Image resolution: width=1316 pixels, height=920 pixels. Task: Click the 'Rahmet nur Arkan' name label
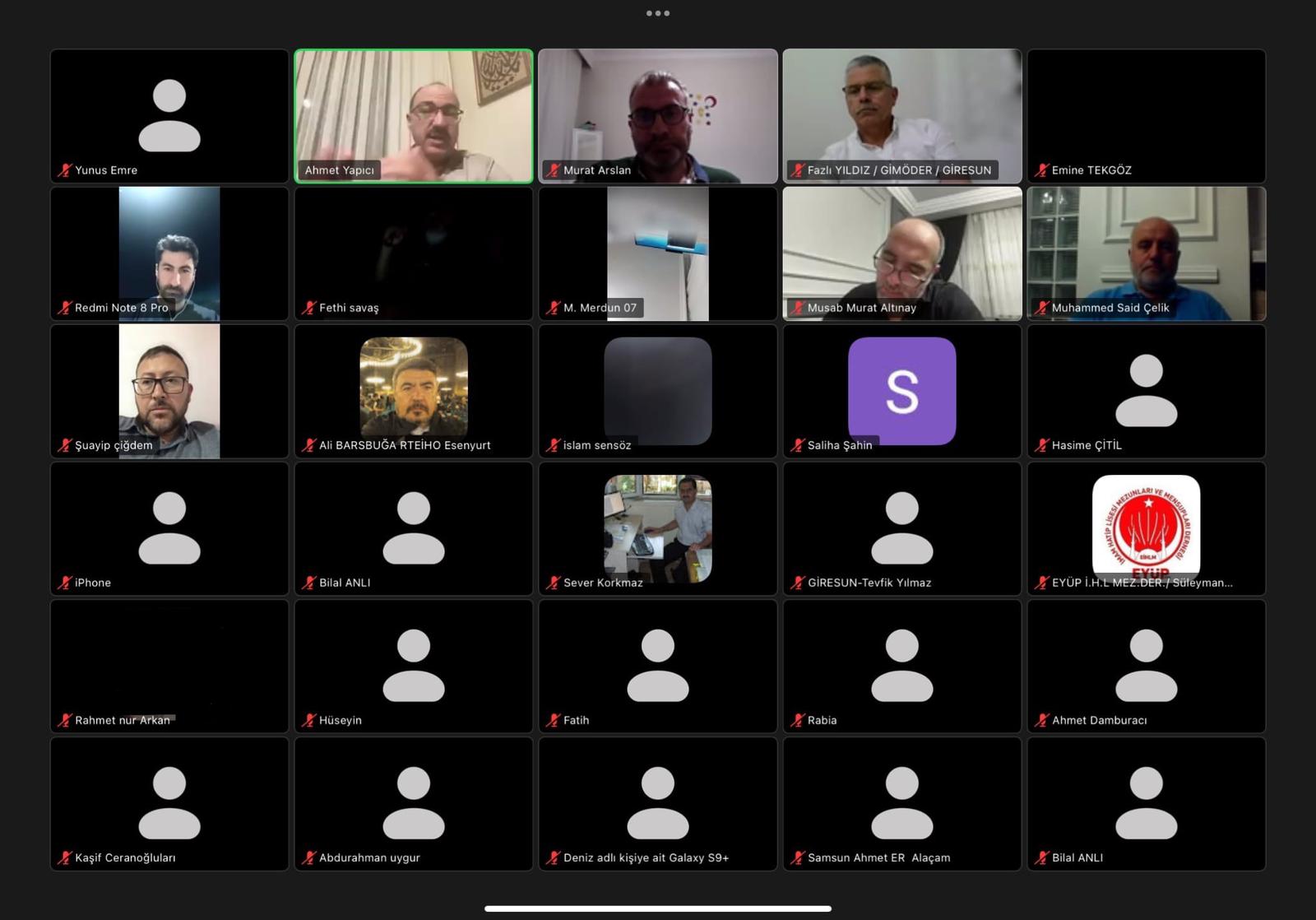click(122, 720)
